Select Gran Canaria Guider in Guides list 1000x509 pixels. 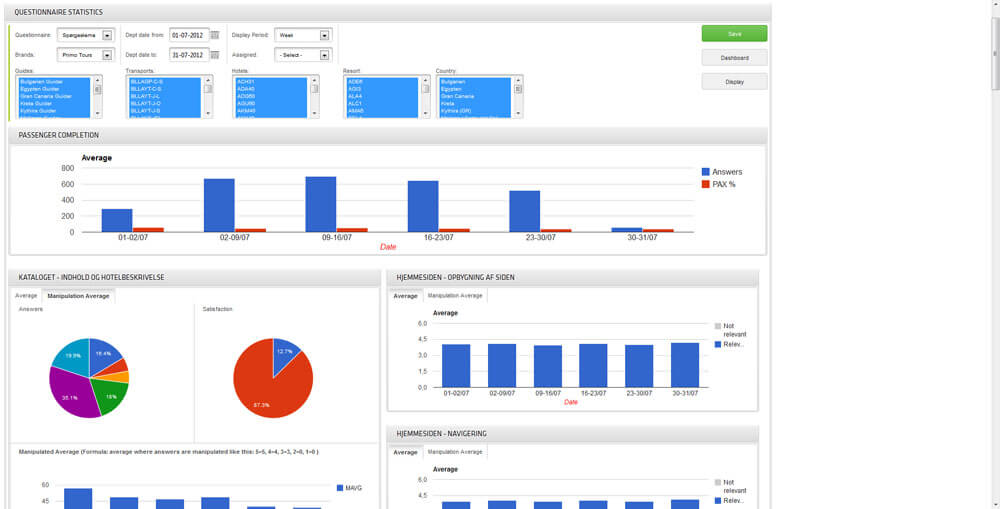click(55, 96)
